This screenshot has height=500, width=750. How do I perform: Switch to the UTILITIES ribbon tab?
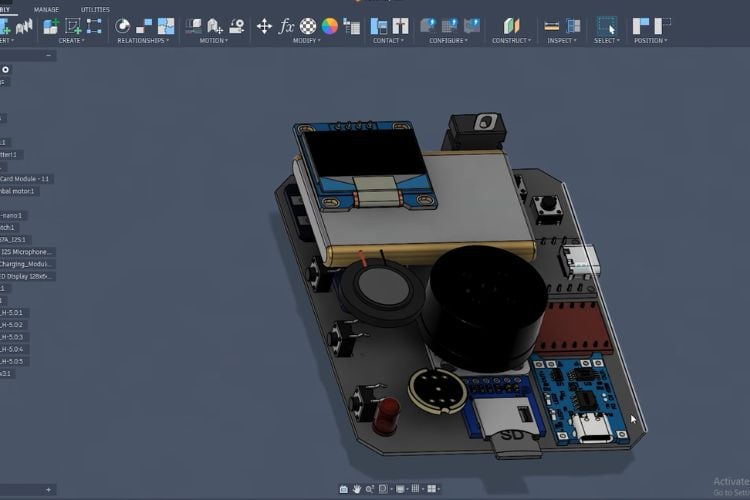[95, 10]
